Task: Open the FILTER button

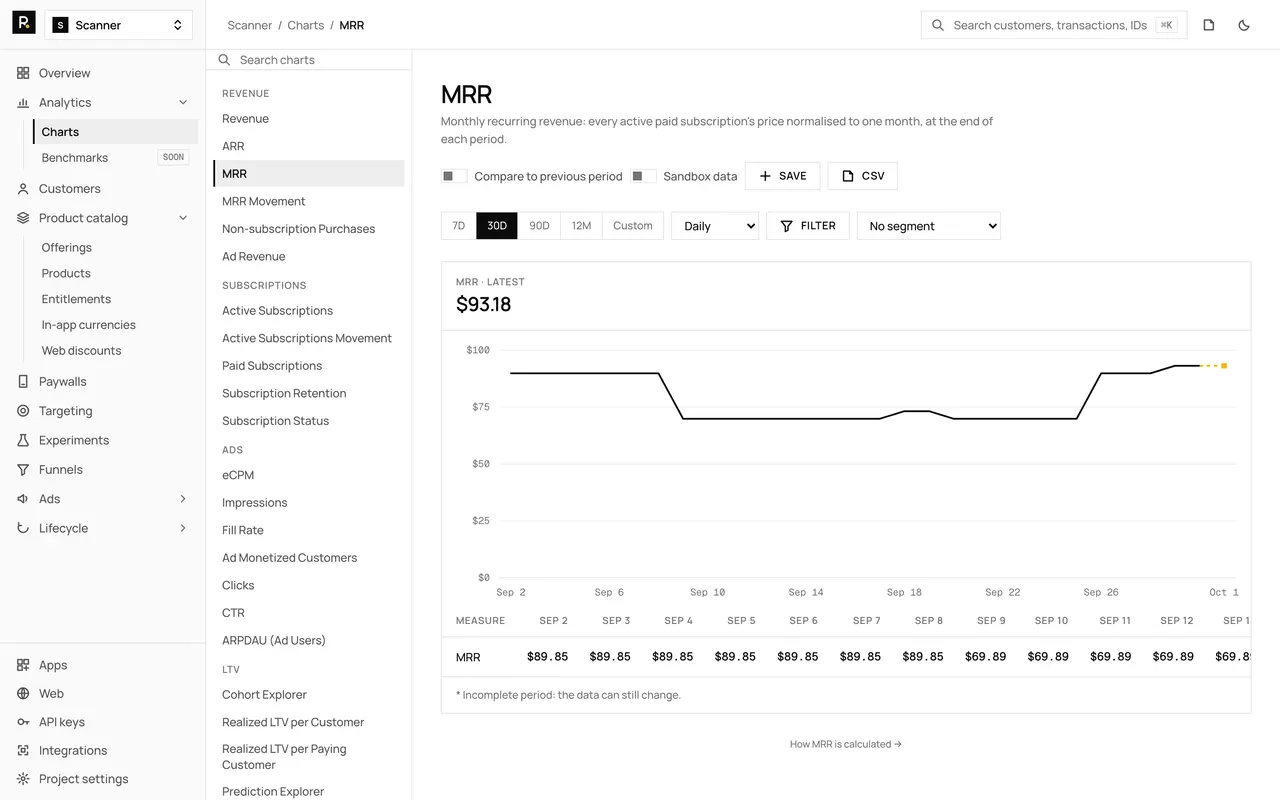Action: click(808, 226)
